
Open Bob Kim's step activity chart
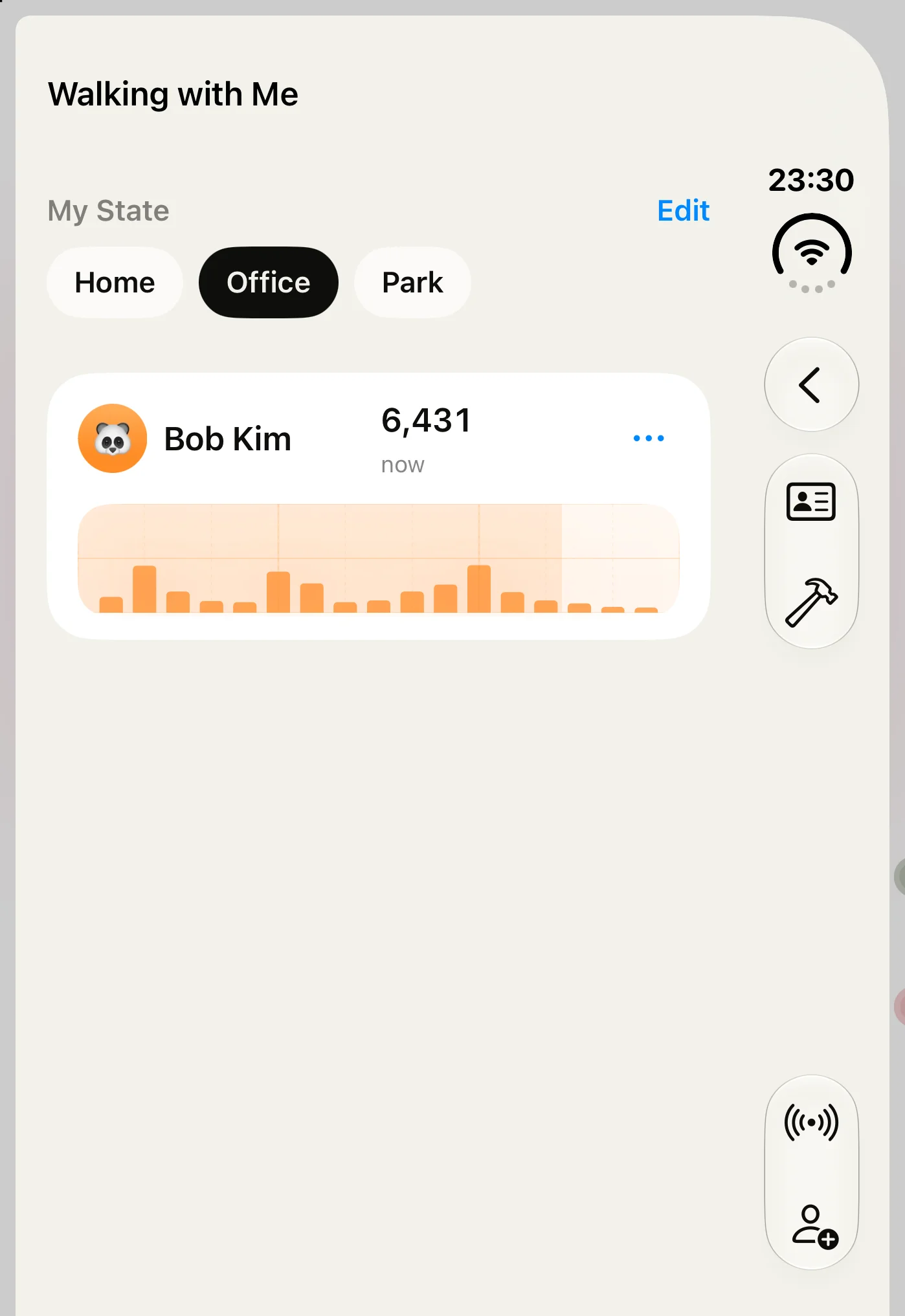379,558
